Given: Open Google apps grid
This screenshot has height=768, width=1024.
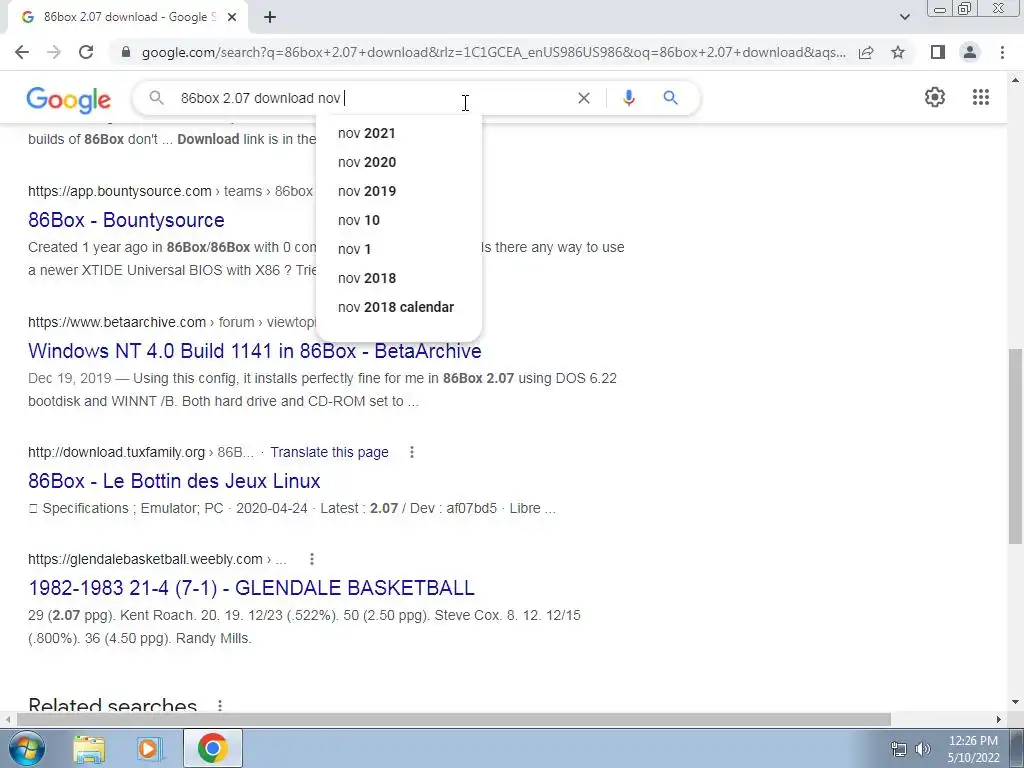Looking at the screenshot, I should click(981, 97).
